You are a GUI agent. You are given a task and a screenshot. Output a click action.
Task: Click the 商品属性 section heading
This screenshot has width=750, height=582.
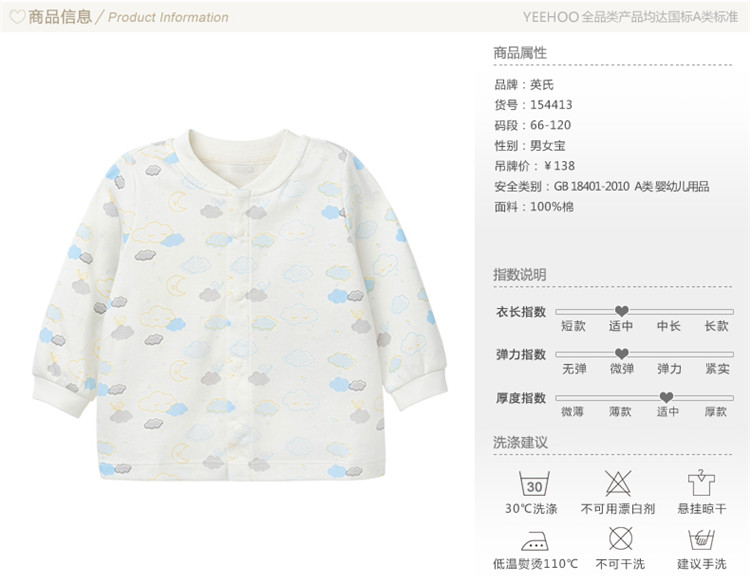click(x=520, y=53)
